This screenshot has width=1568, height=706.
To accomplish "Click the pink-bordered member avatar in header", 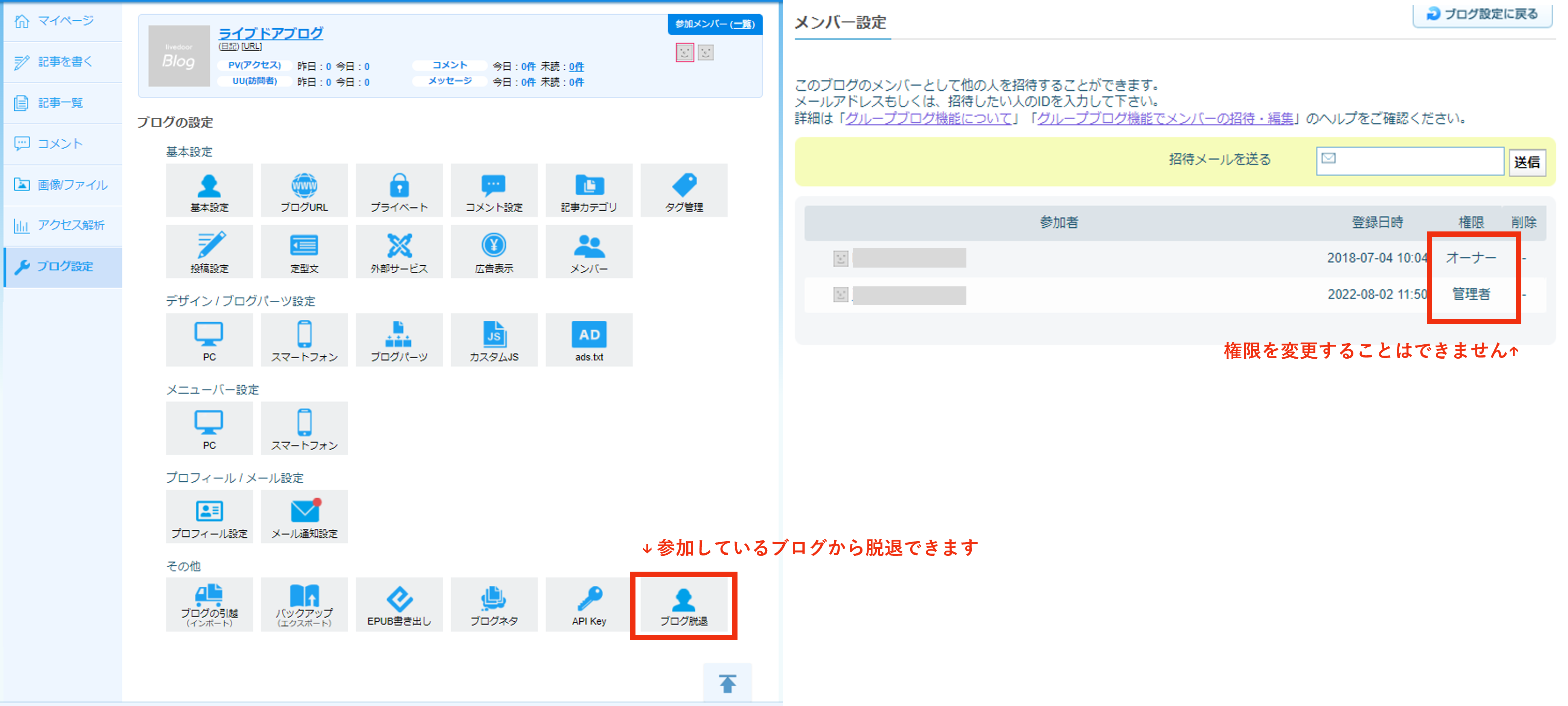I will tap(685, 53).
